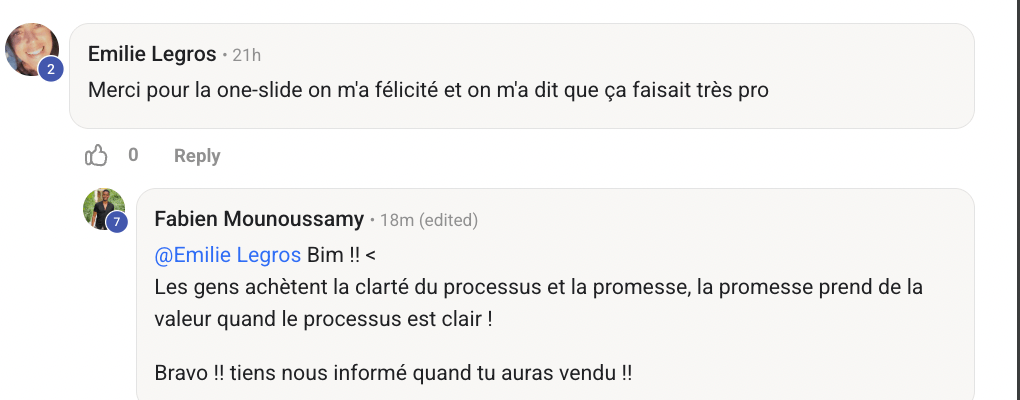Click the like count showing 0

[133, 156]
